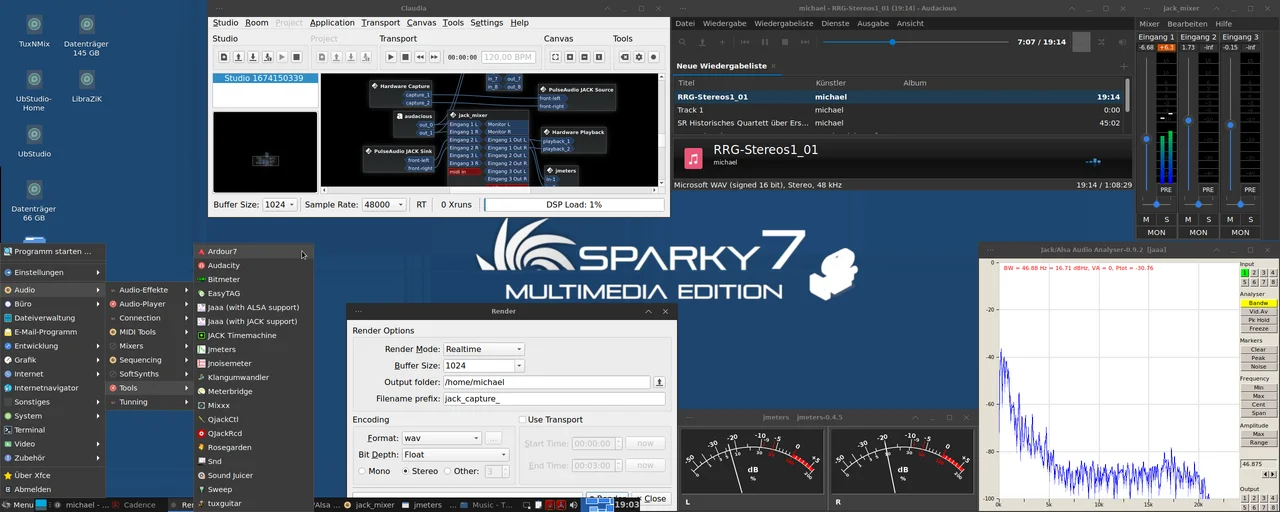The height and width of the screenshot is (512, 1280).
Task: Open UbStudio-Home desktop icon
Action: 34,91
